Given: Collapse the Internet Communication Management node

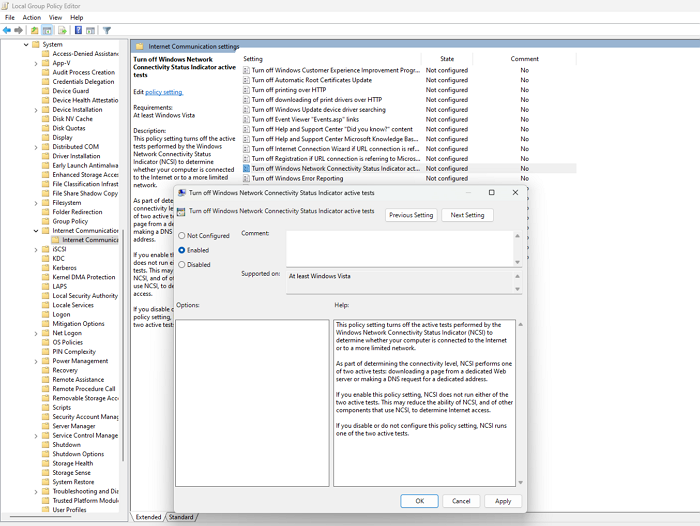Looking at the screenshot, I should 36,231.
